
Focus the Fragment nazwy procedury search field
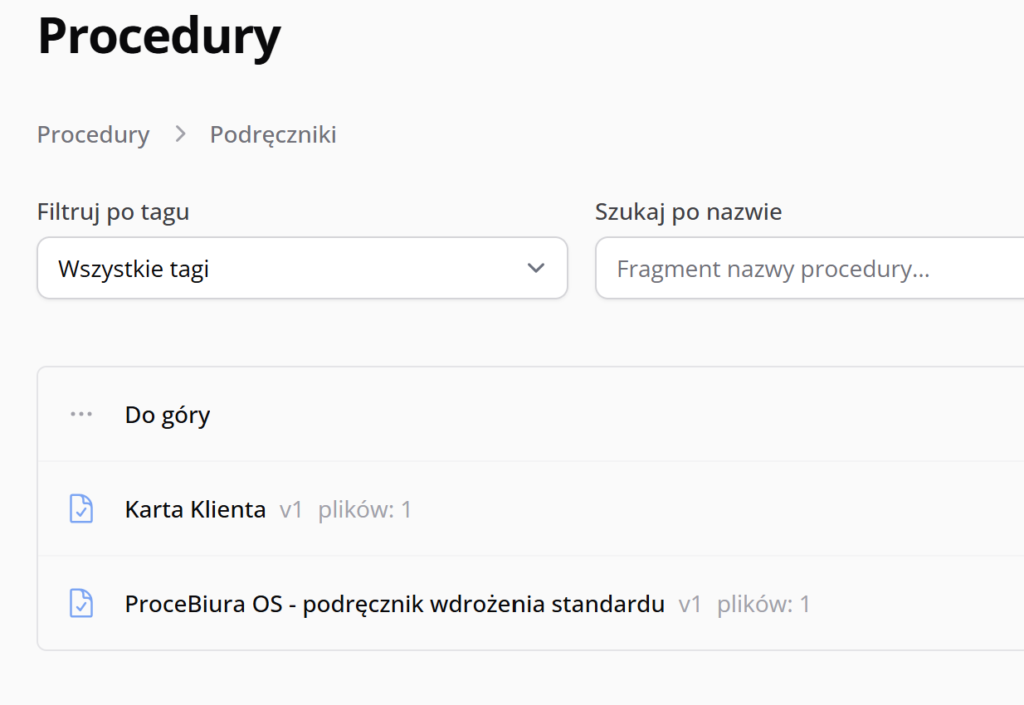pyautogui.click(x=810, y=268)
